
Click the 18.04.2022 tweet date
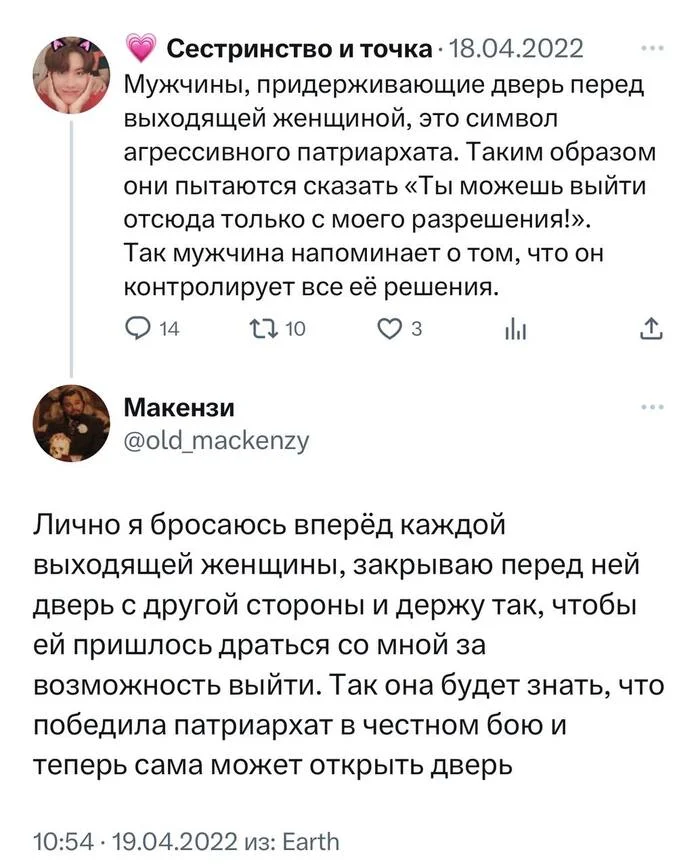[518, 48]
